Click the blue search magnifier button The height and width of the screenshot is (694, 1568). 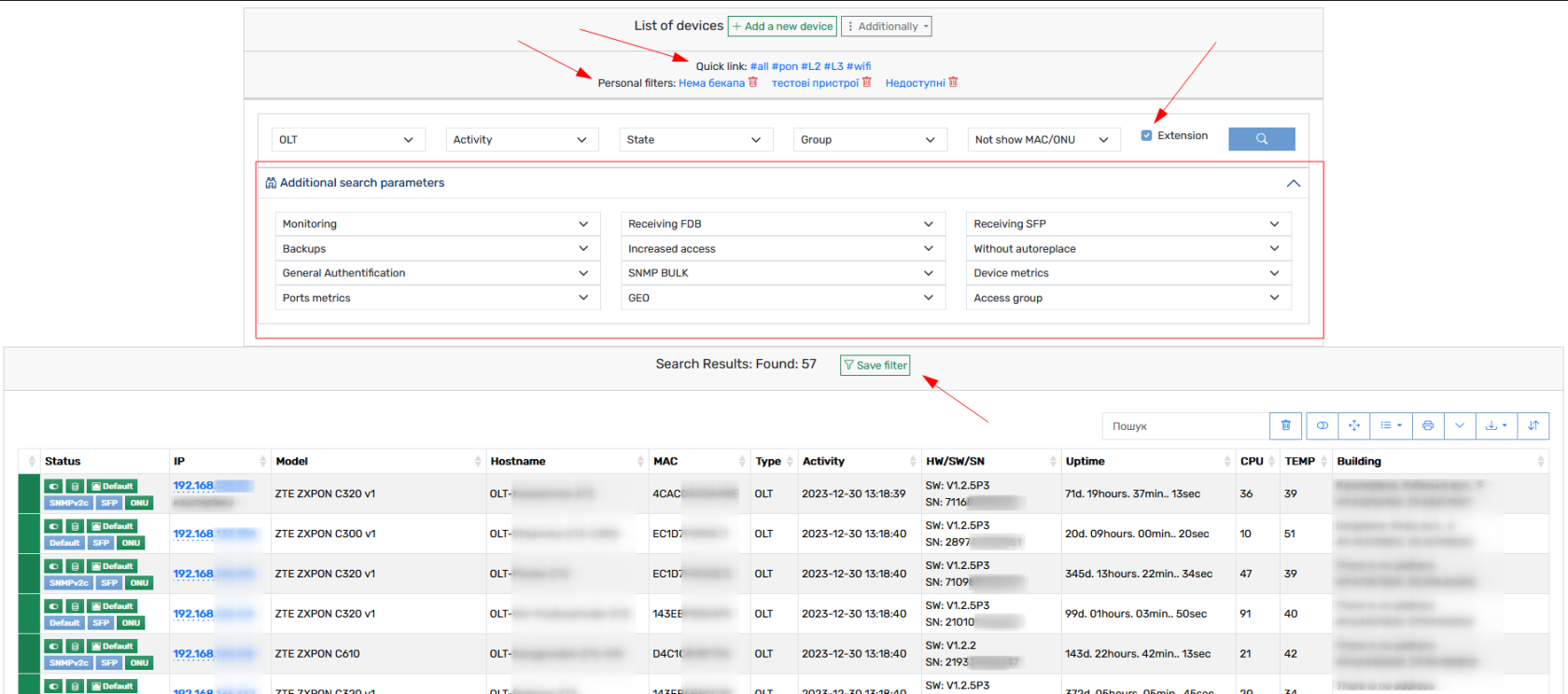(x=1261, y=139)
